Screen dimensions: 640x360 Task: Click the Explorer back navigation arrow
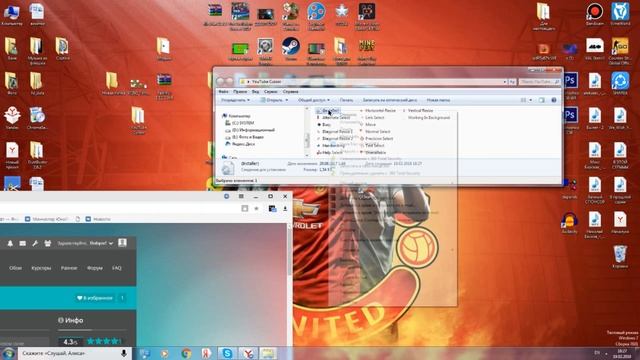(x=221, y=82)
